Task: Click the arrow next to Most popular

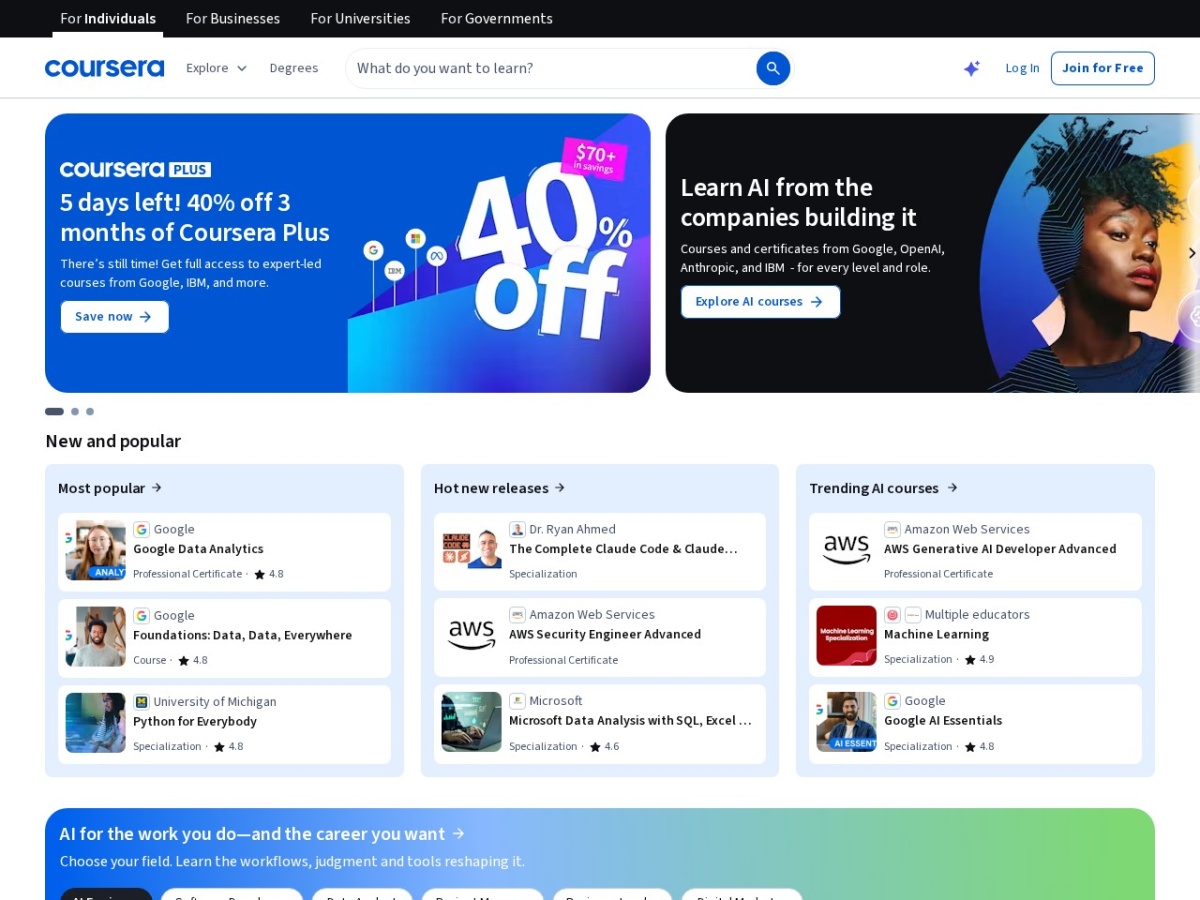Action: 157,488
